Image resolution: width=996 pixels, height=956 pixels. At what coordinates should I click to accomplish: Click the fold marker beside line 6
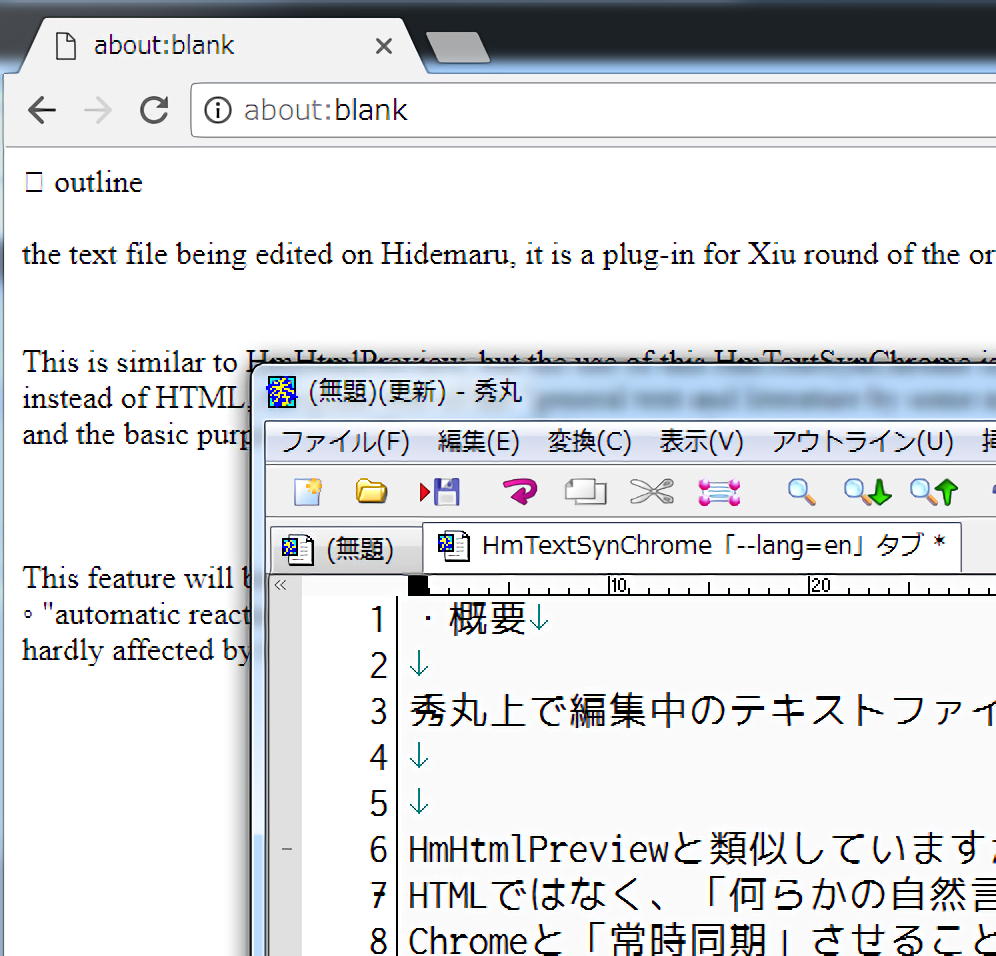click(286, 849)
